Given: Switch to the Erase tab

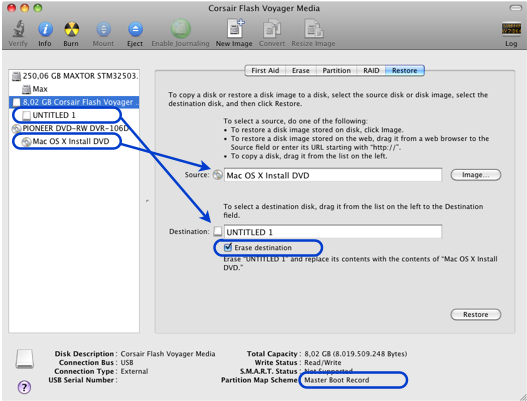Looking at the screenshot, I should click(x=300, y=71).
